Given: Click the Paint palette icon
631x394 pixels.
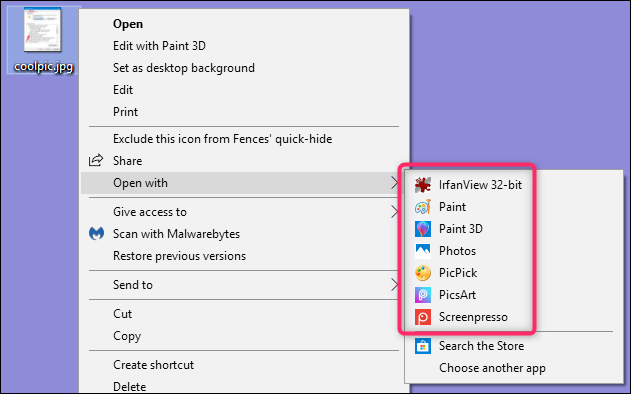Looking at the screenshot, I should (423, 207).
